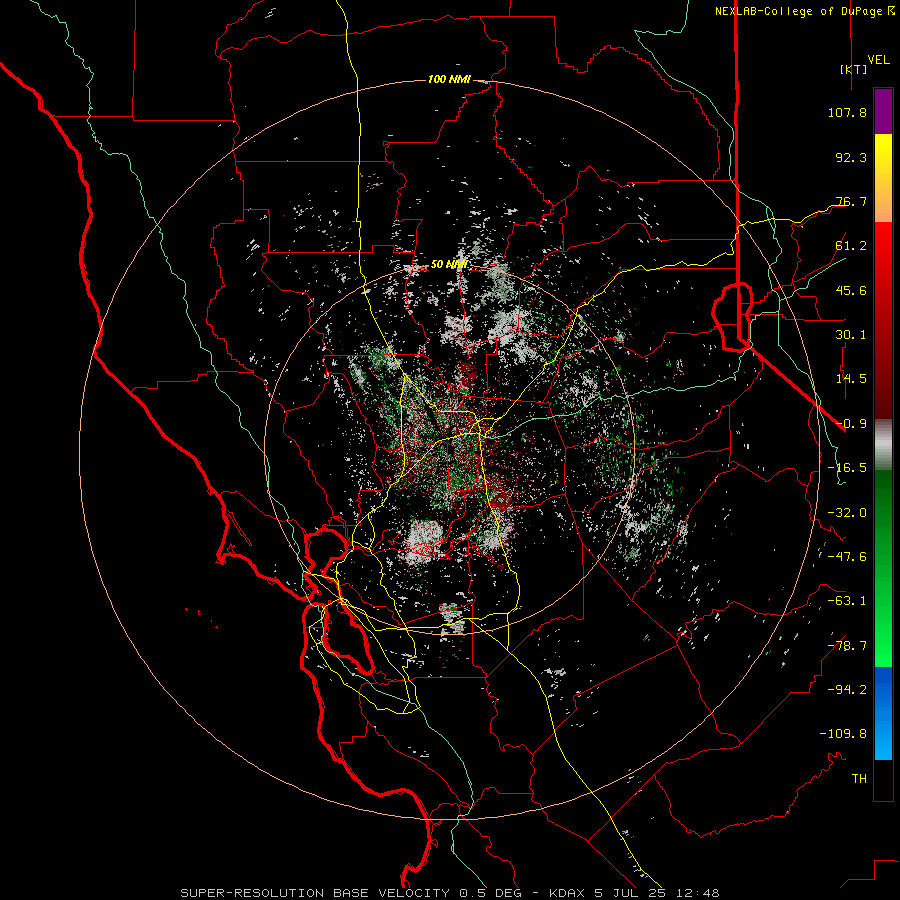Select the 107.8 value on velocity scale
900x900 pixels.
point(847,112)
